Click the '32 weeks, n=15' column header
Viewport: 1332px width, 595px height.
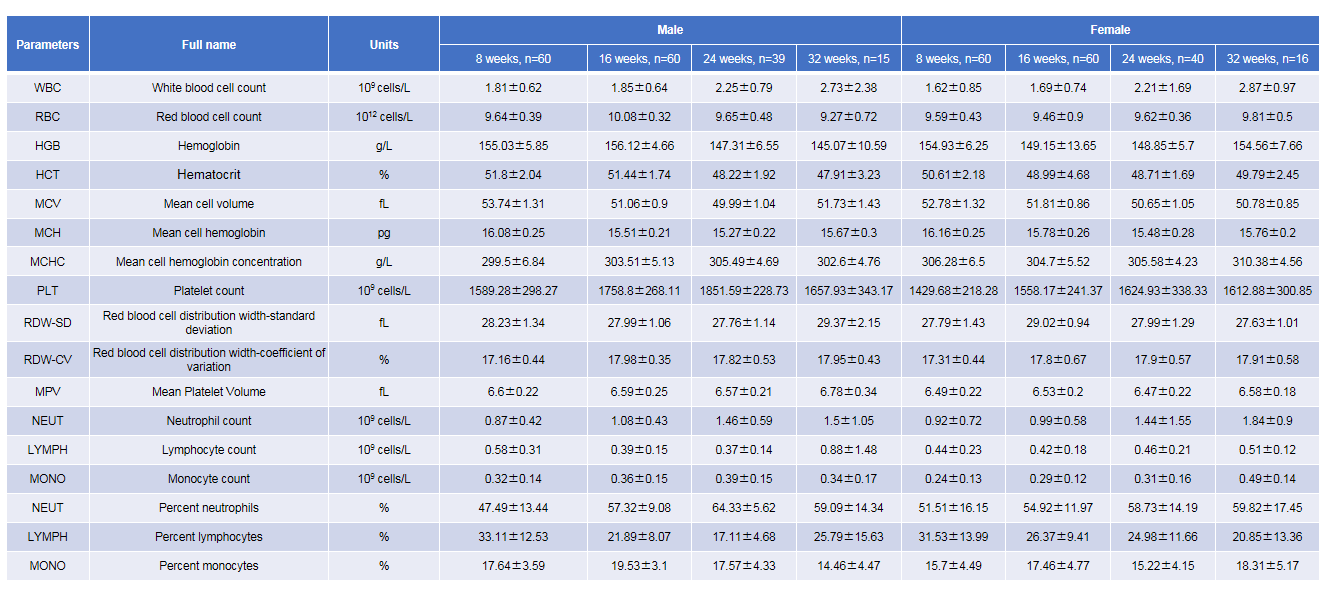[848, 59]
